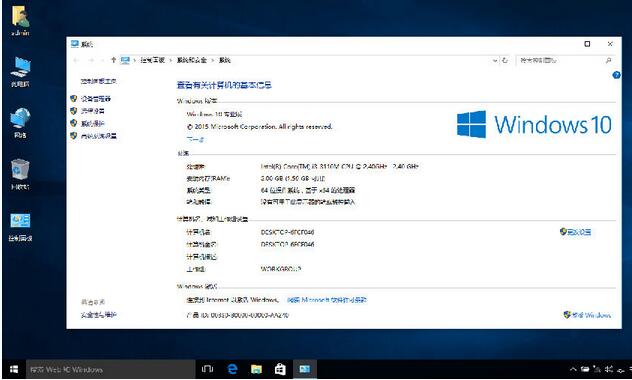Open File Explorer from the taskbar
The height and width of the screenshot is (380, 632).
(256, 369)
